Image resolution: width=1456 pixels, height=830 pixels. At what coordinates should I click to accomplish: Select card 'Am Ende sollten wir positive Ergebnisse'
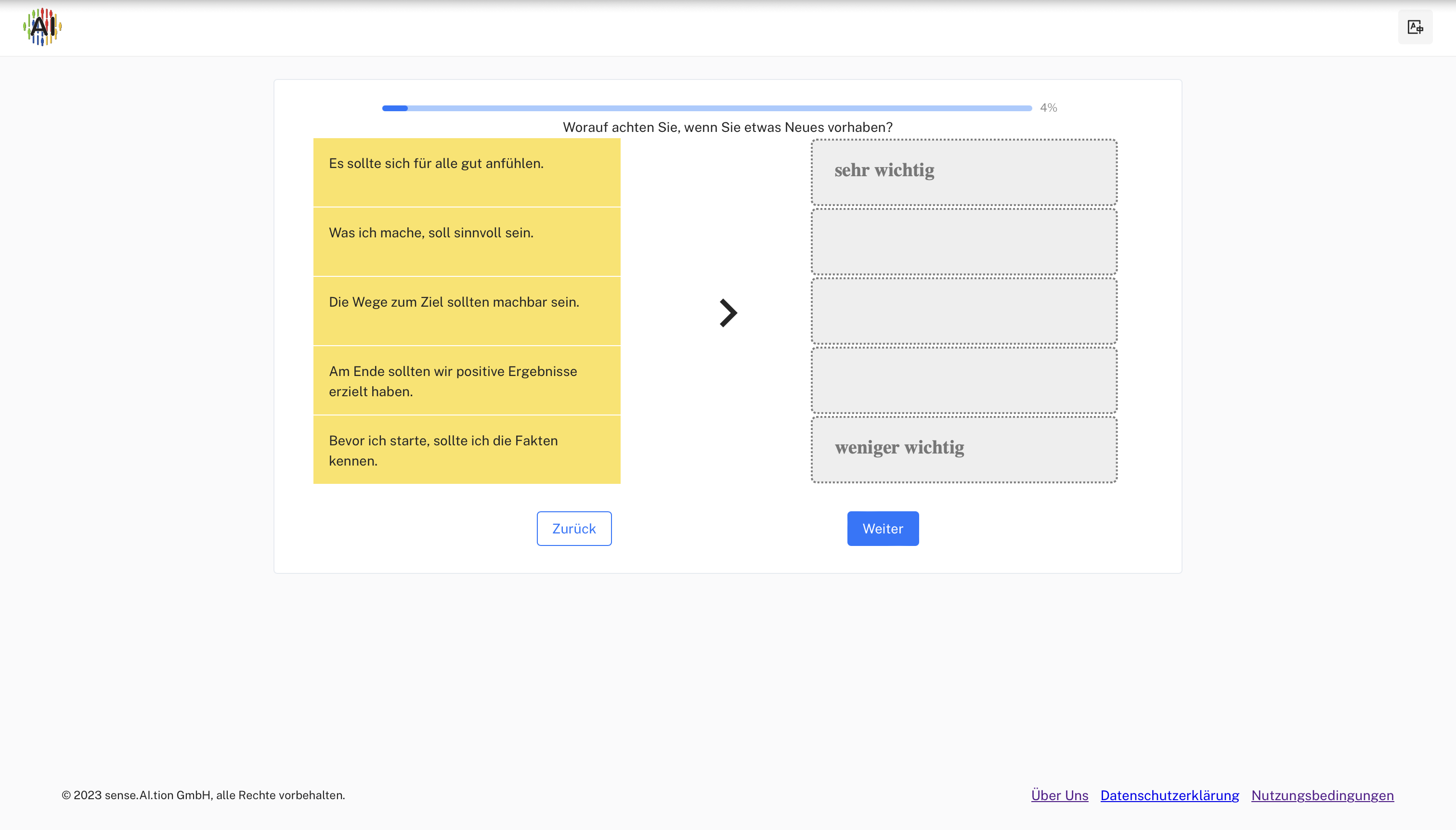(467, 381)
